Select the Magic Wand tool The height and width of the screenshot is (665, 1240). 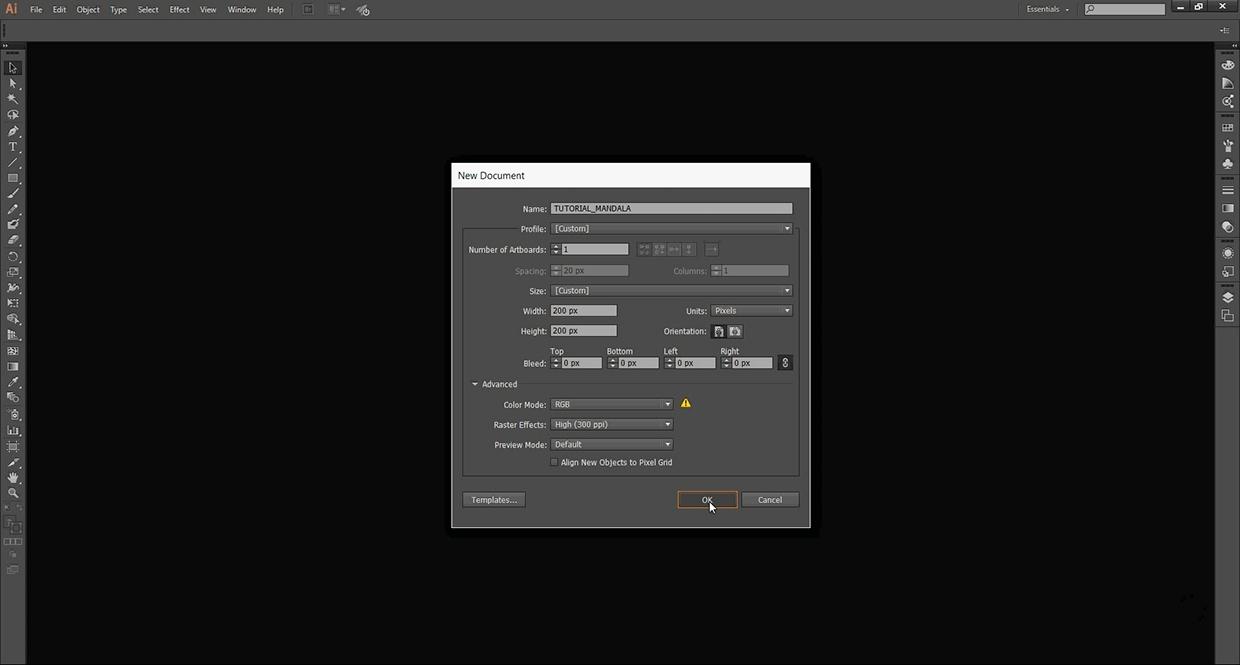[13, 99]
